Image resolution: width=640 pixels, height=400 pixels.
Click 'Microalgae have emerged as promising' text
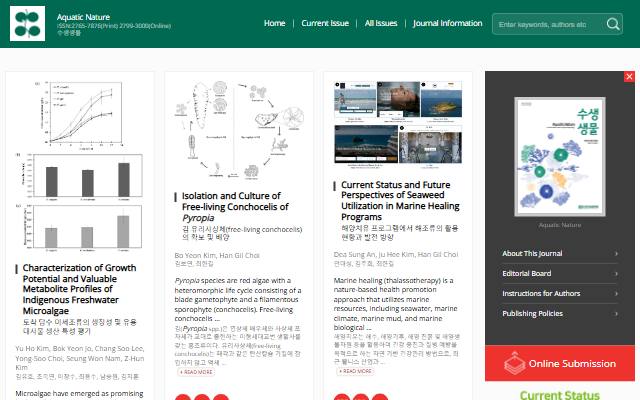coord(79,394)
